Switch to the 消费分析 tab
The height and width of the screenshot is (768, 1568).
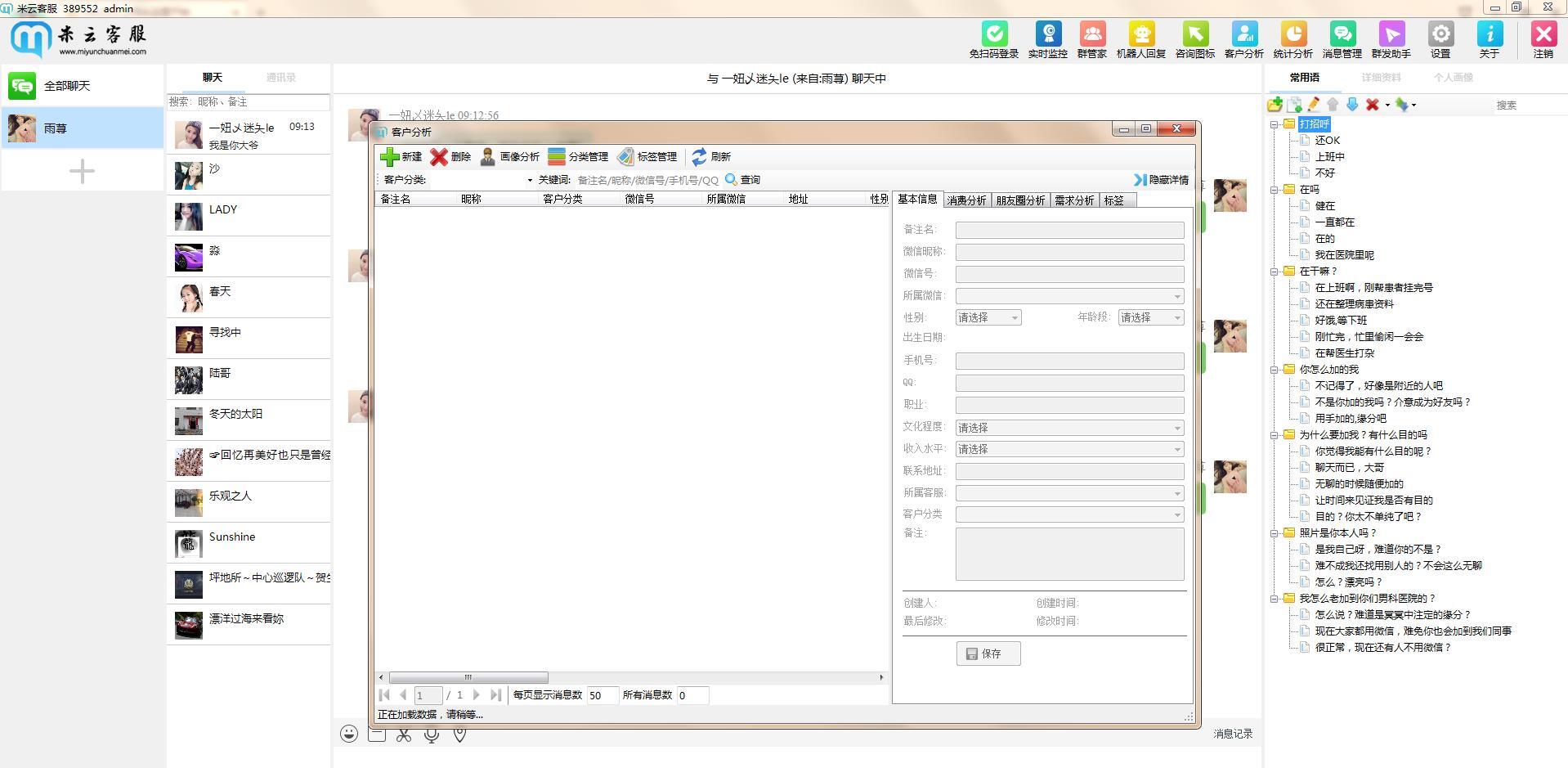coord(966,200)
